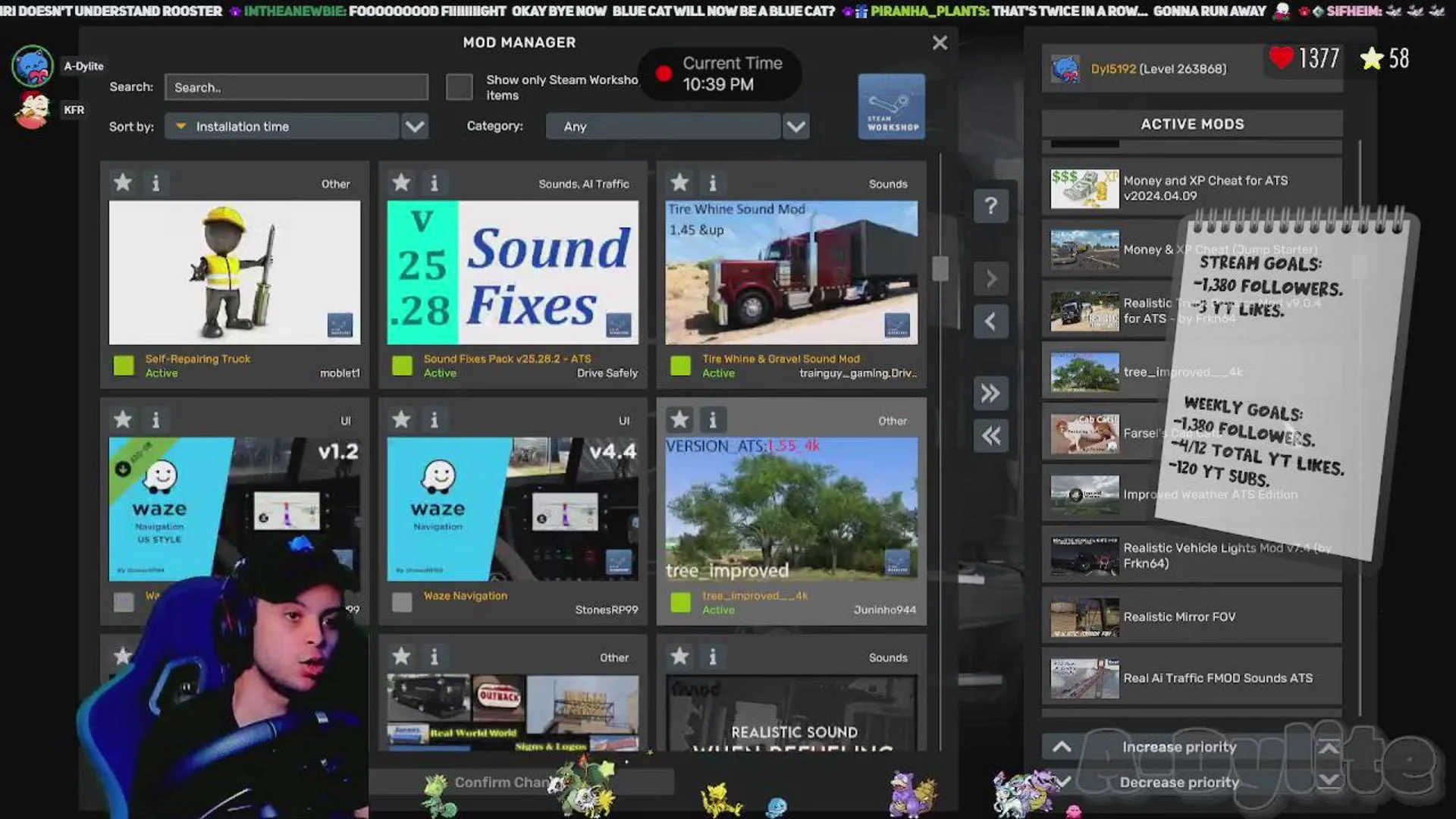
Task: Open info for Sound Fixes Pack mod
Action: click(434, 183)
